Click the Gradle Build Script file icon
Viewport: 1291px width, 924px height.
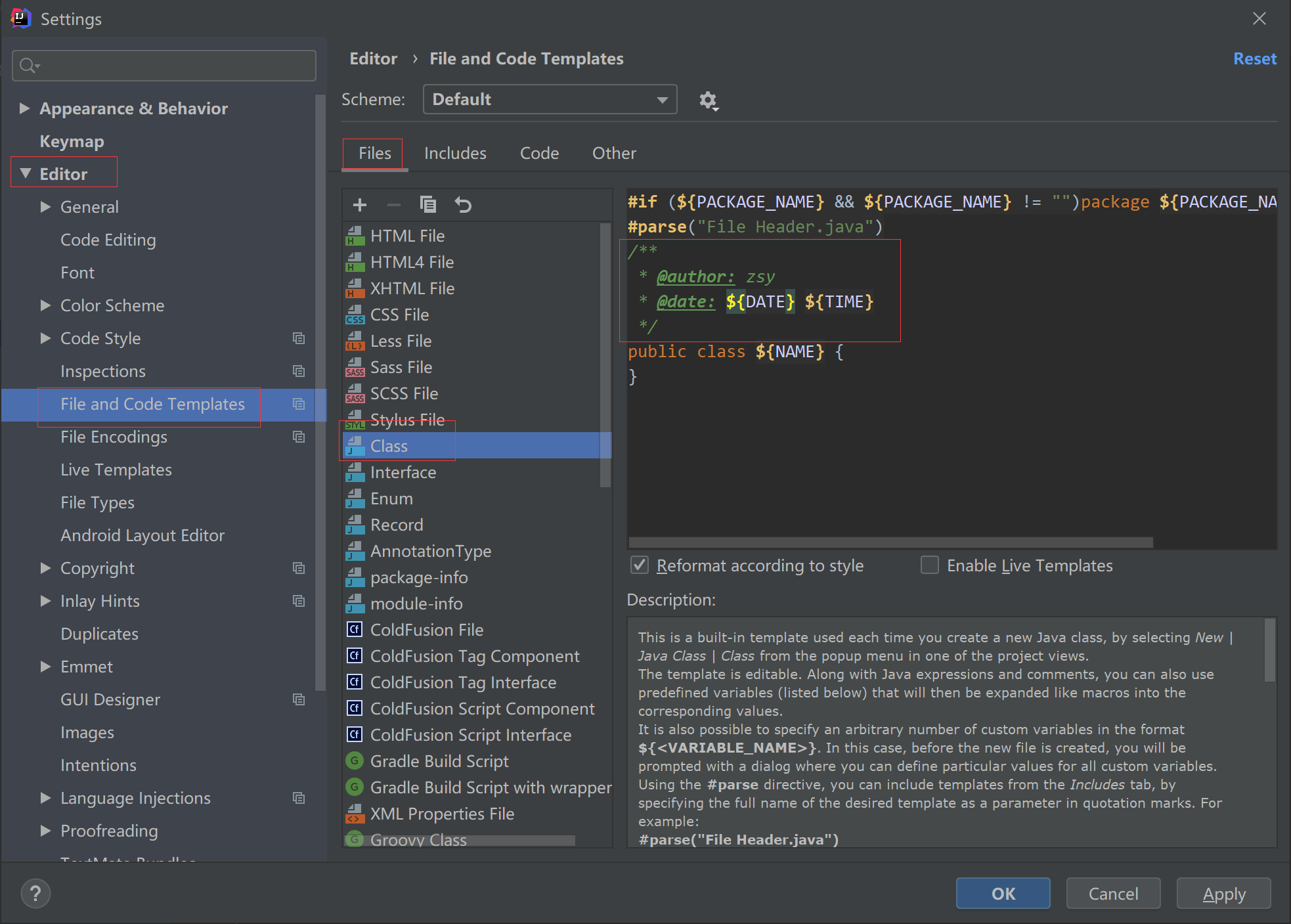coord(355,761)
